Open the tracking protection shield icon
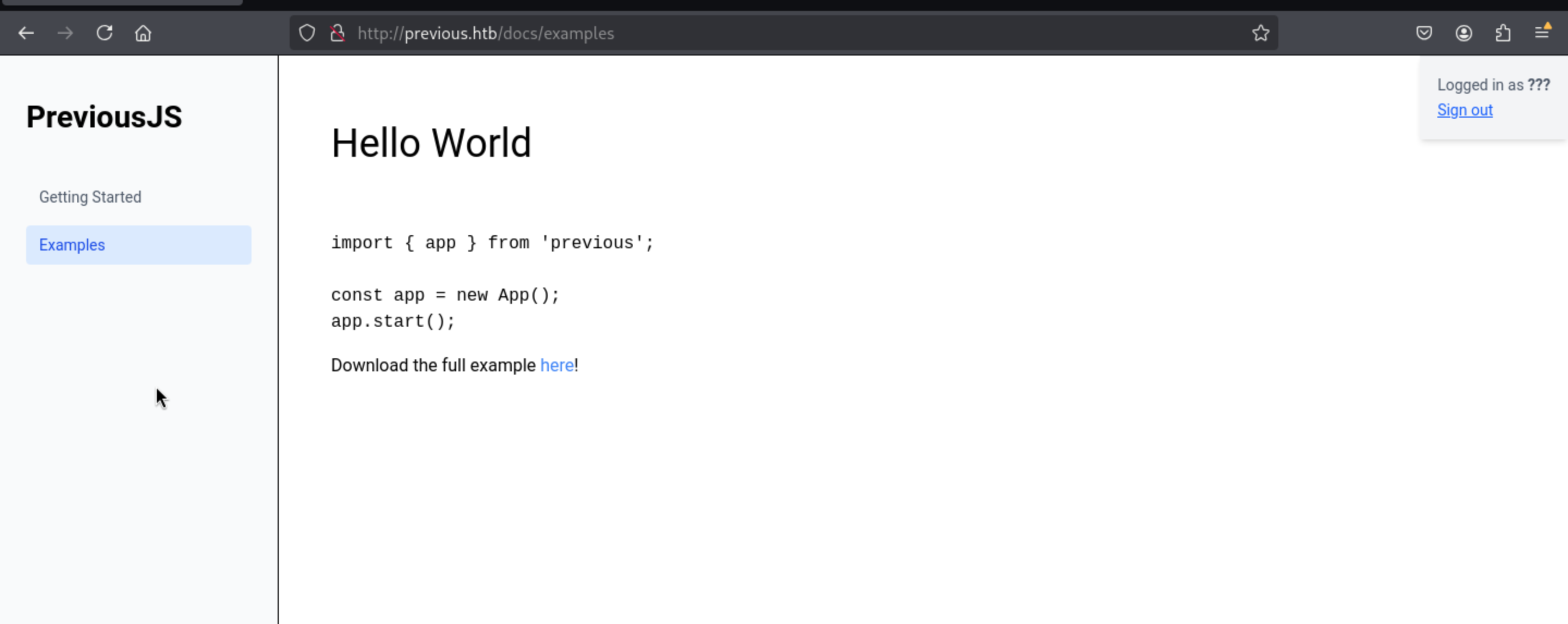Image resolution: width=1568 pixels, height=624 pixels. tap(307, 33)
